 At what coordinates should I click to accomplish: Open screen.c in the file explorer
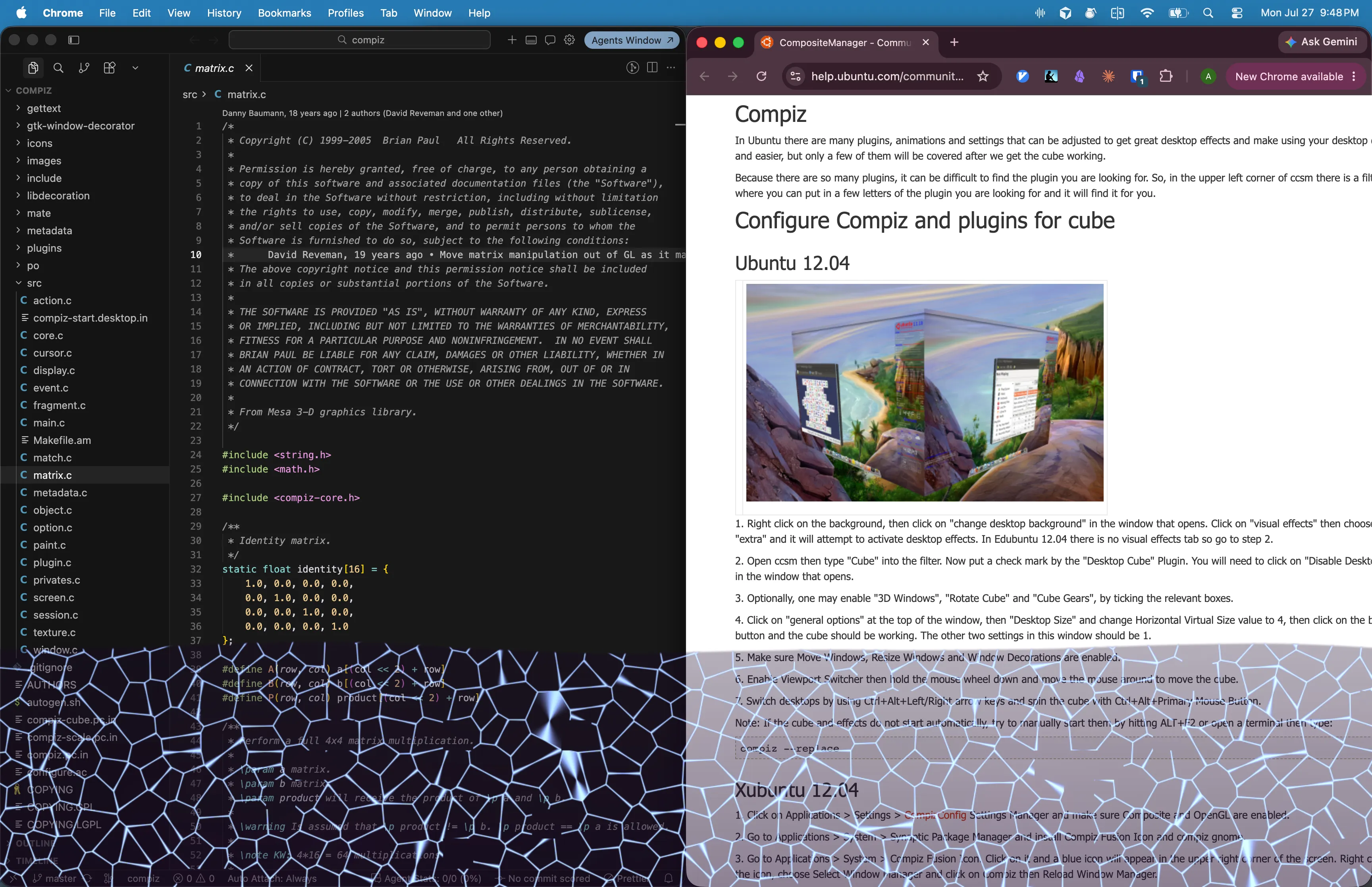(86, 597)
